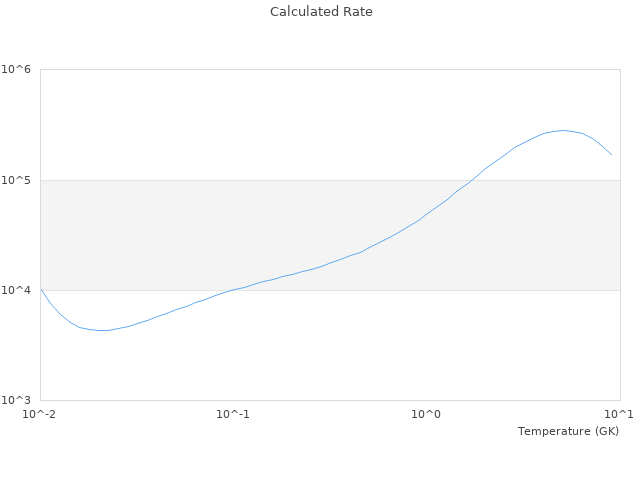Select the 10^4 y-axis label
Image resolution: width=640 pixels, height=480 pixels.
pos(16,290)
